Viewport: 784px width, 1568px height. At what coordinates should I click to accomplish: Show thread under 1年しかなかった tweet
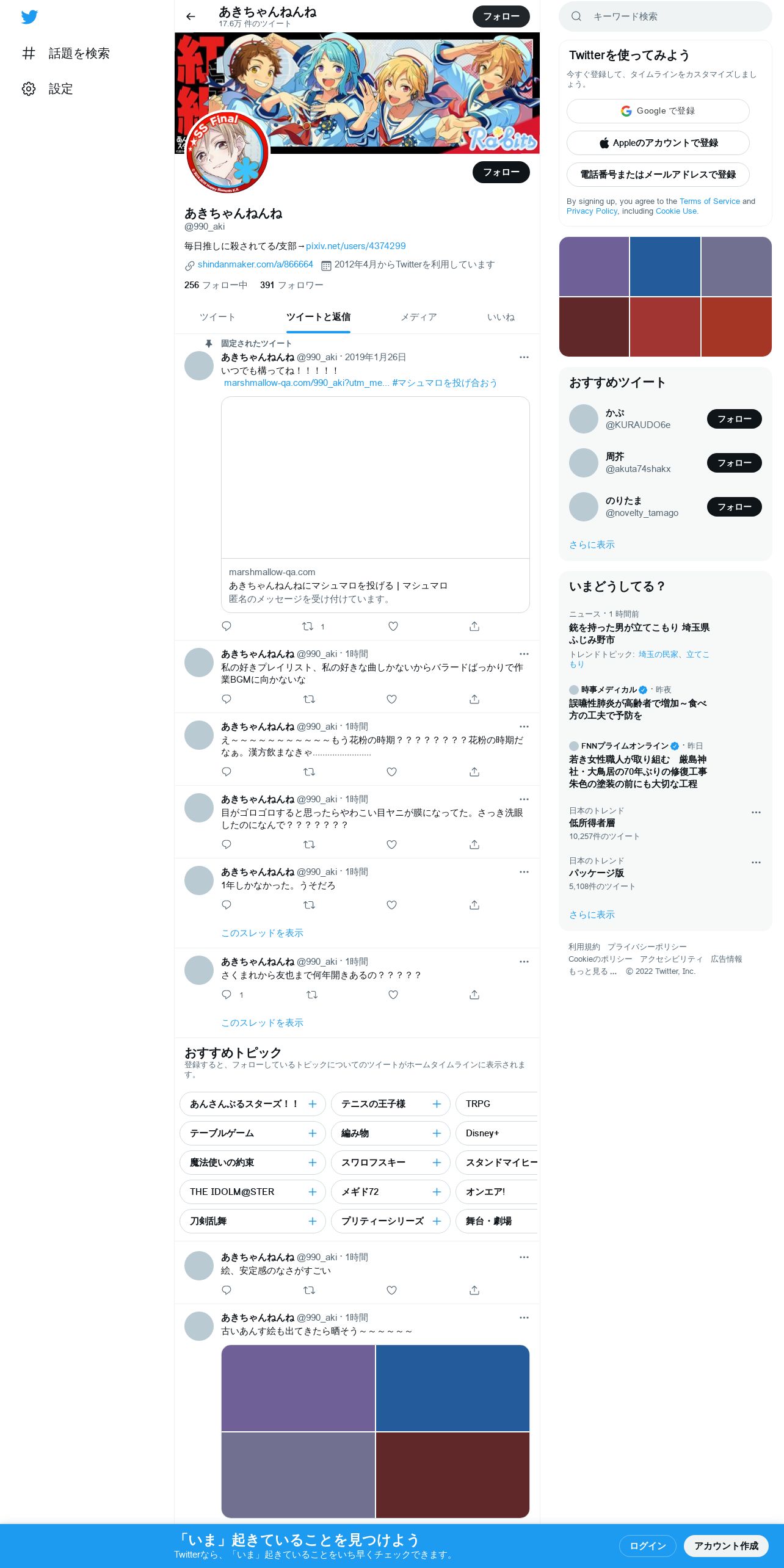262,933
